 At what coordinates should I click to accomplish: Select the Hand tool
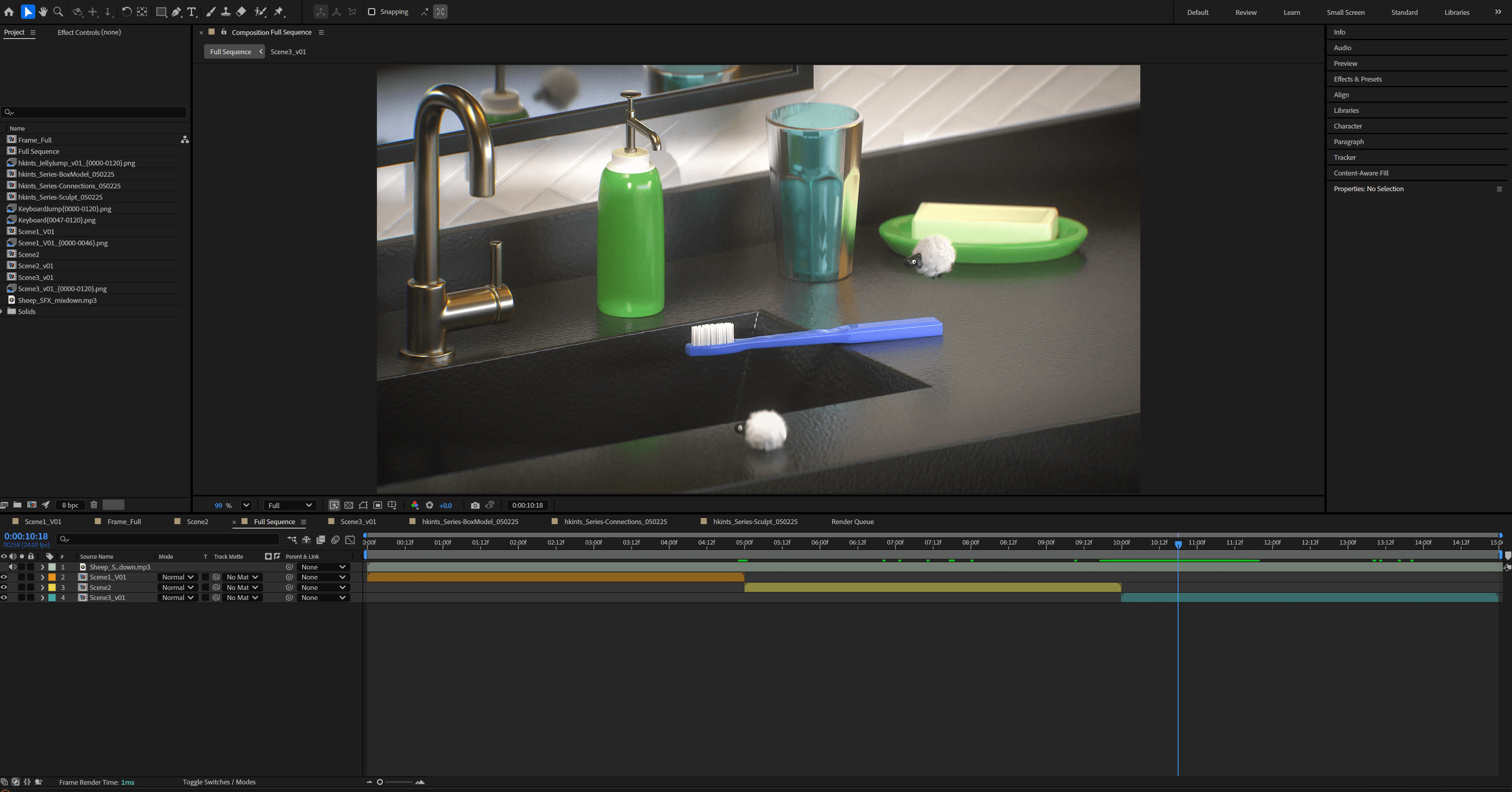[x=43, y=12]
